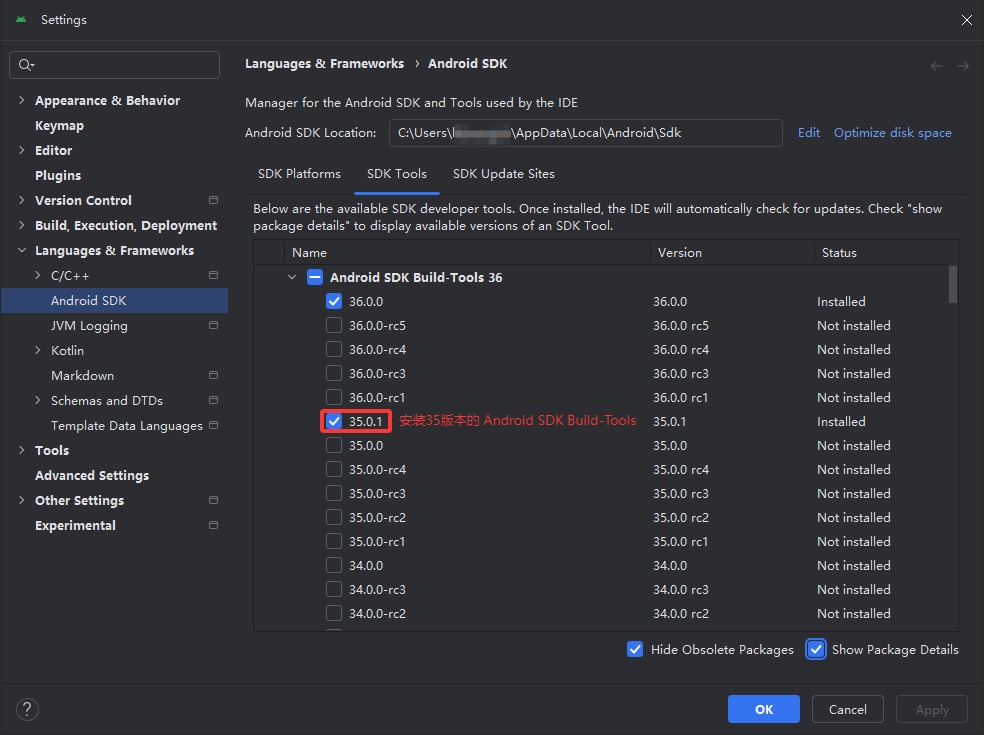
Task: Open the Keymap settings page
Action: pos(60,126)
